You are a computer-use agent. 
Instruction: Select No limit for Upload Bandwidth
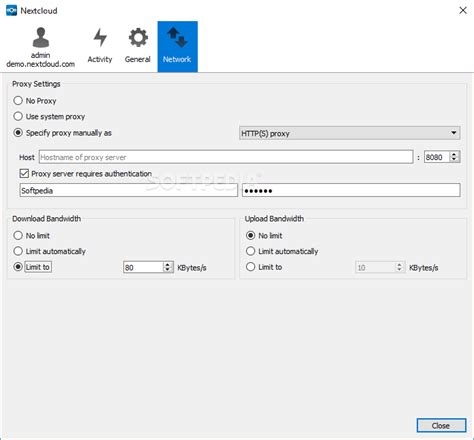coord(264,235)
